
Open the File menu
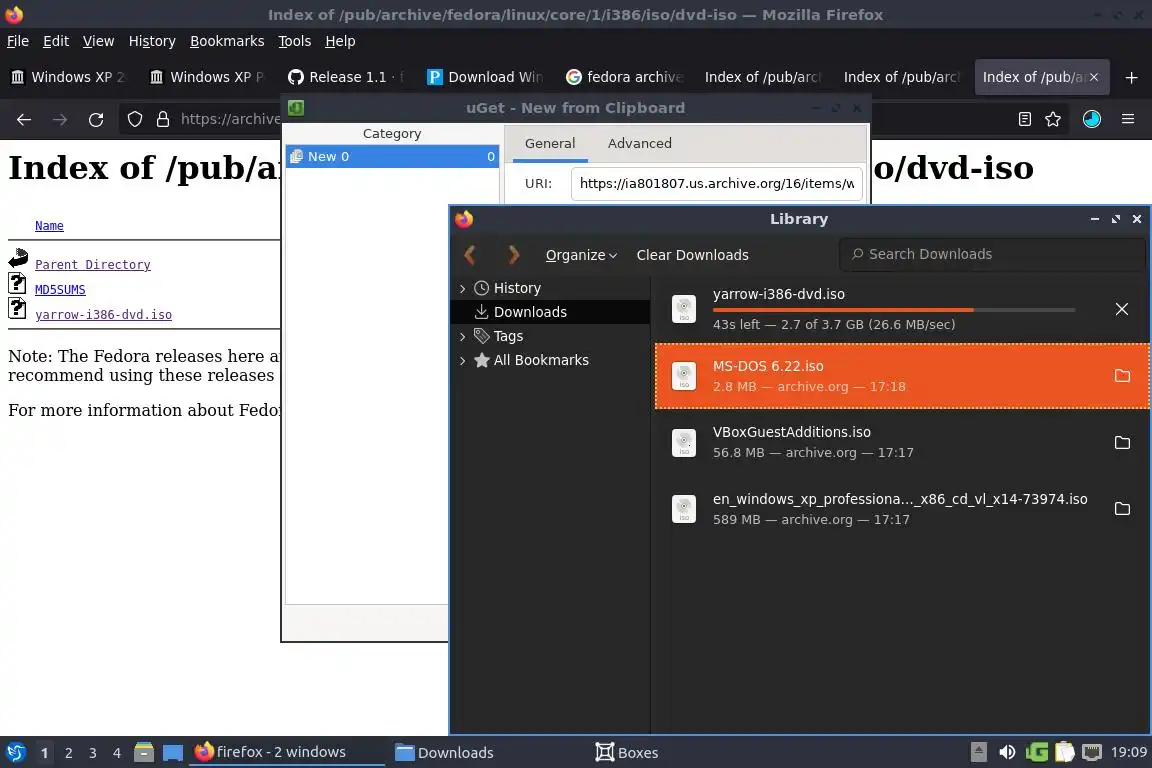[x=18, y=41]
